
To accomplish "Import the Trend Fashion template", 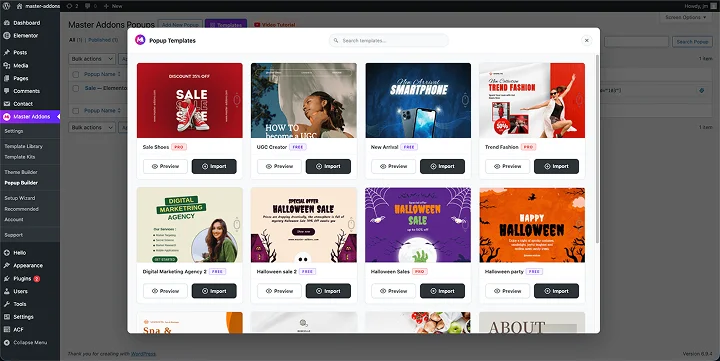I will (x=556, y=166).
